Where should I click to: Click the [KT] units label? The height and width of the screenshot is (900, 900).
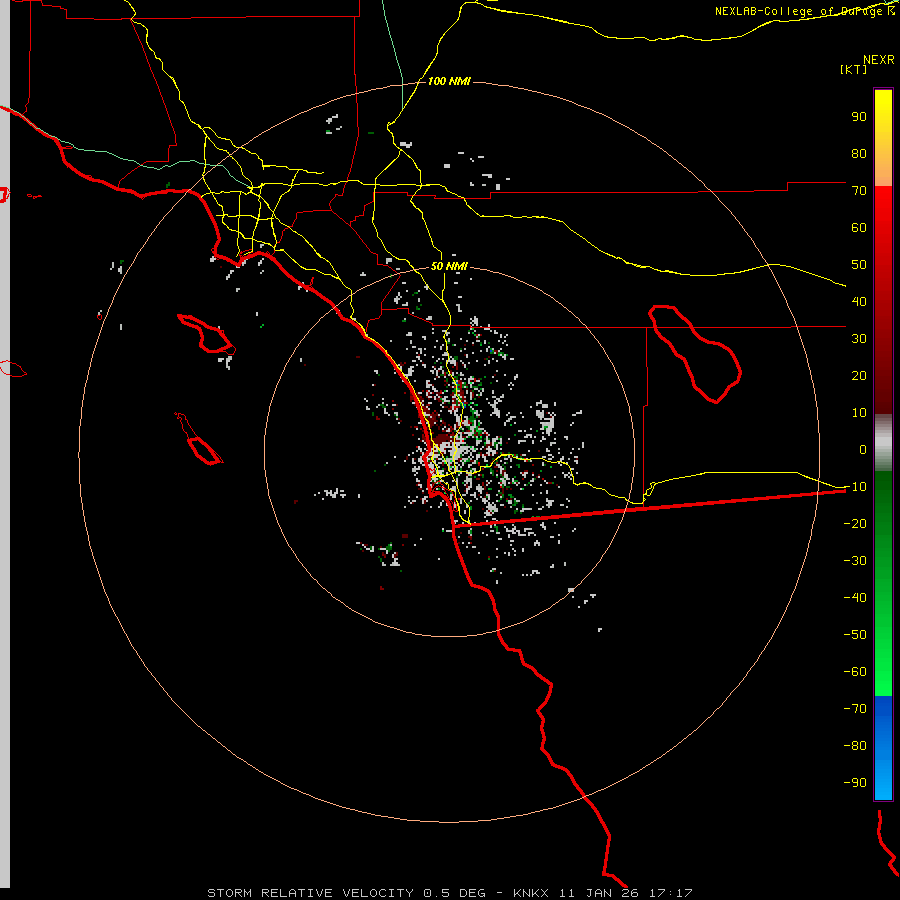[853, 69]
